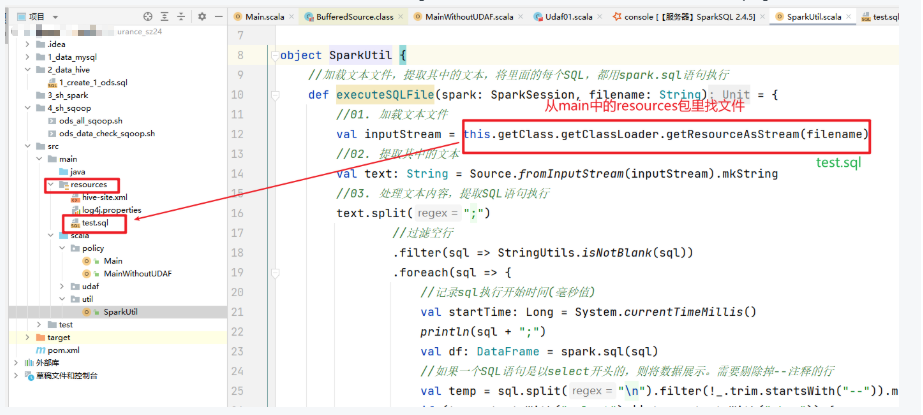Close the BufferedSource.class tab
The image size is (923, 415).
(400, 18)
